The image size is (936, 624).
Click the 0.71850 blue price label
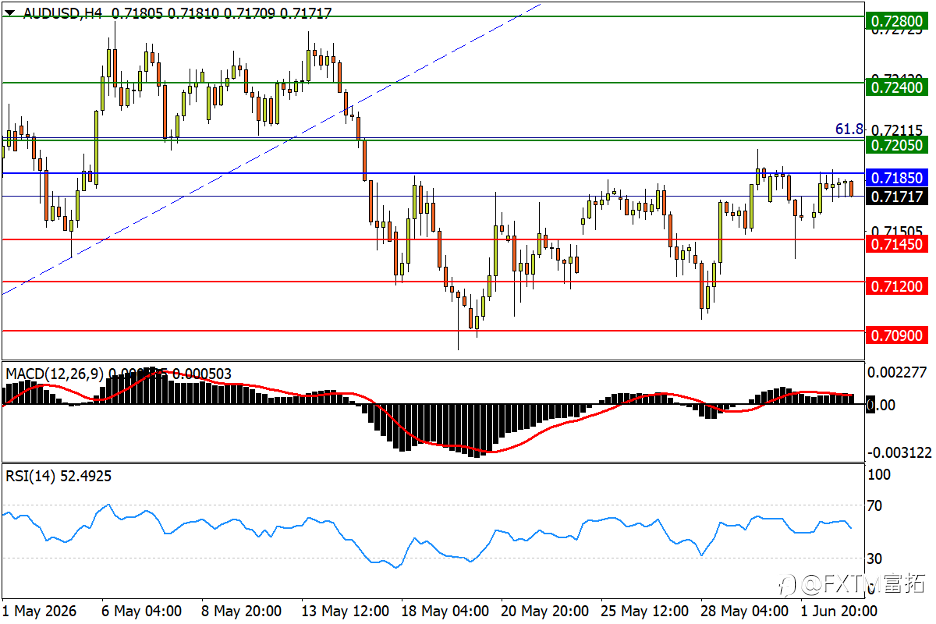click(x=896, y=178)
